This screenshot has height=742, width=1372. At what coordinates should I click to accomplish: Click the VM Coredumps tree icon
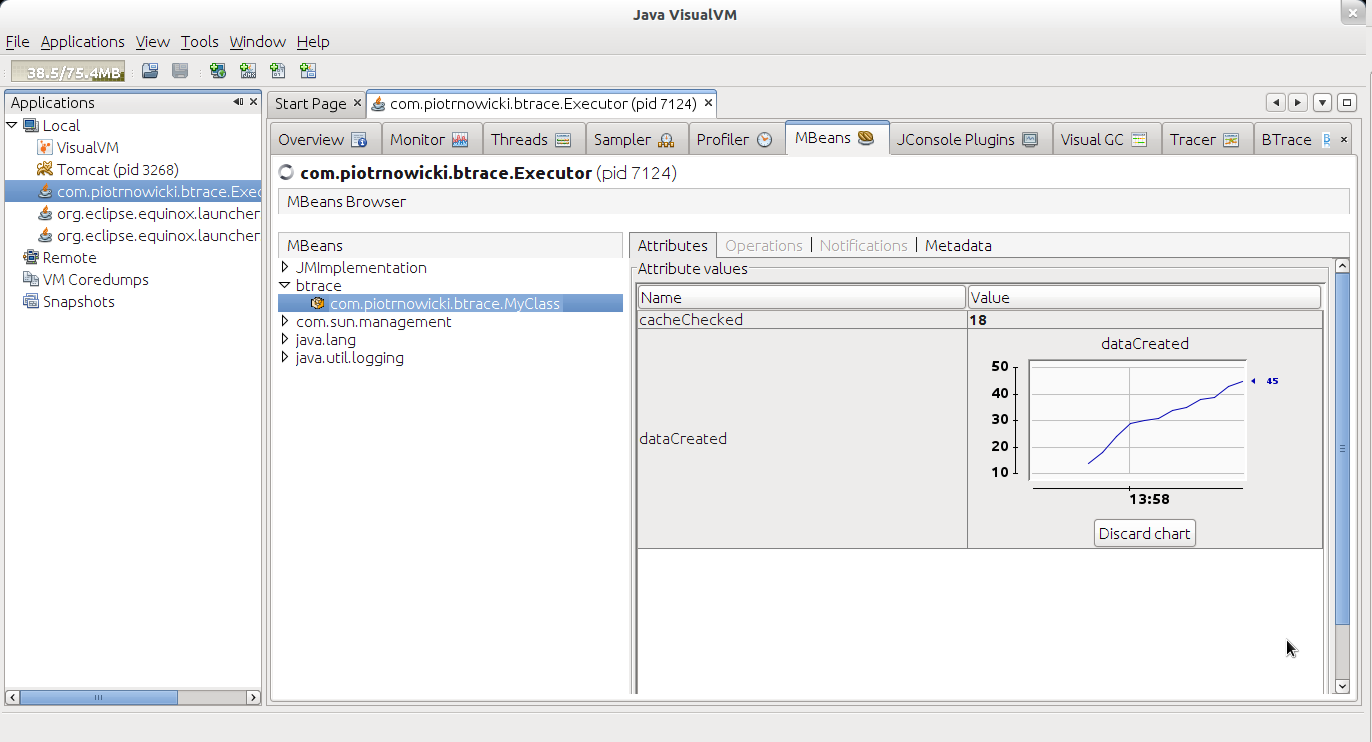pos(30,279)
